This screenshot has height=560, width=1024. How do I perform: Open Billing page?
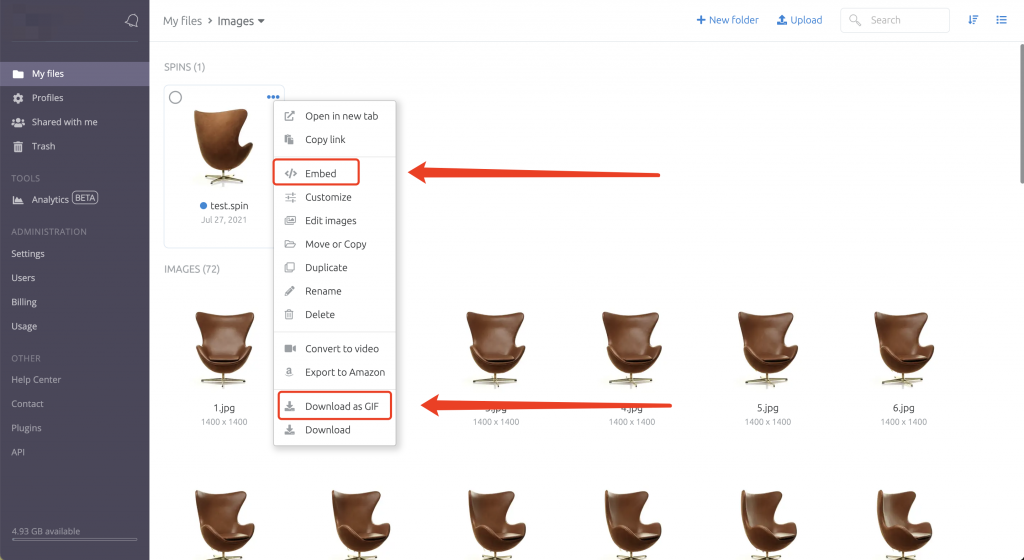[24, 302]
